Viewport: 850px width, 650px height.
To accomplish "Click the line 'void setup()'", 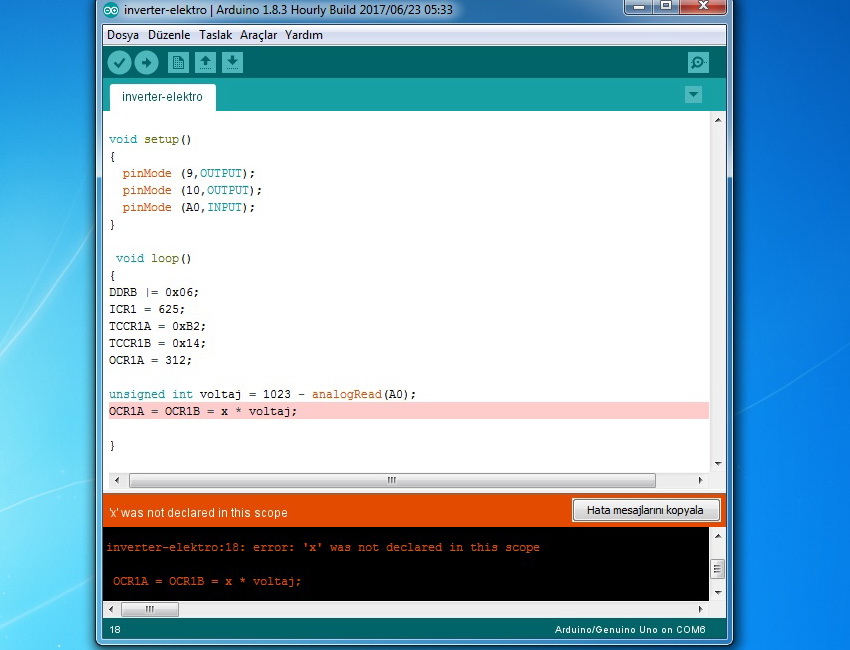I will tap(150, 139).
